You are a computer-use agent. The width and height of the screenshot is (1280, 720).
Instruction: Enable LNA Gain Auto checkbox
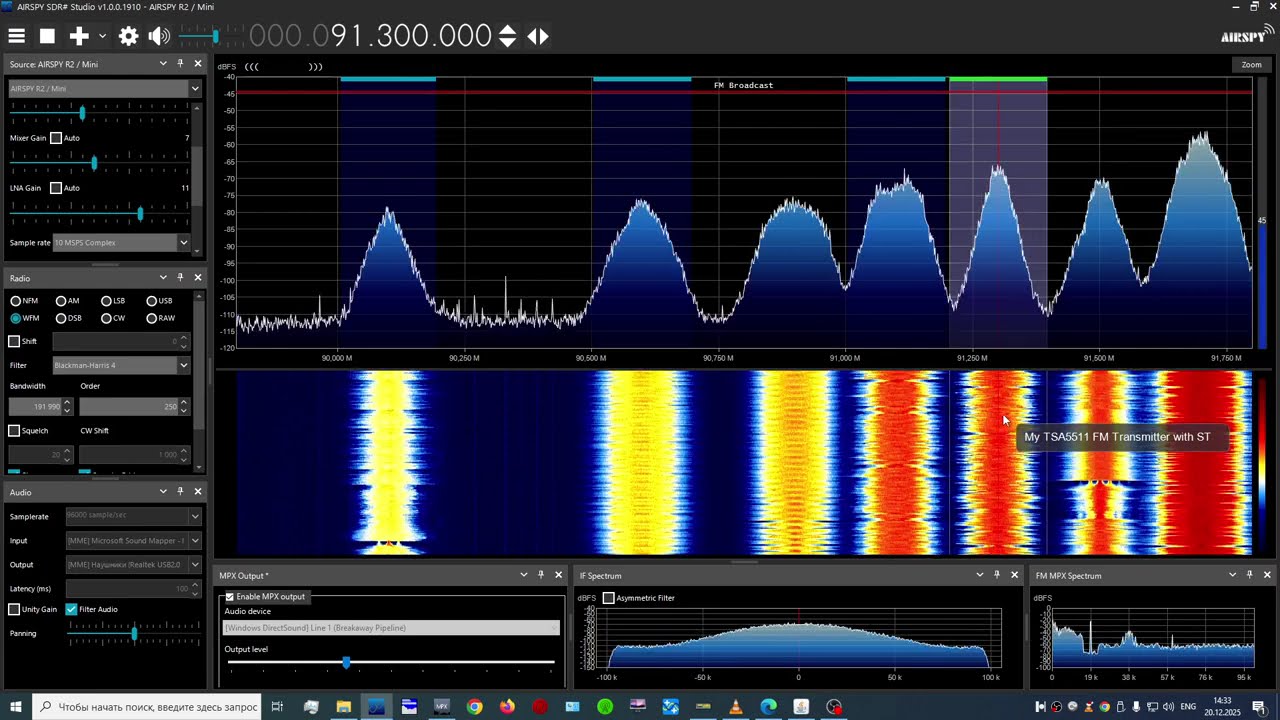coord(56,188)
